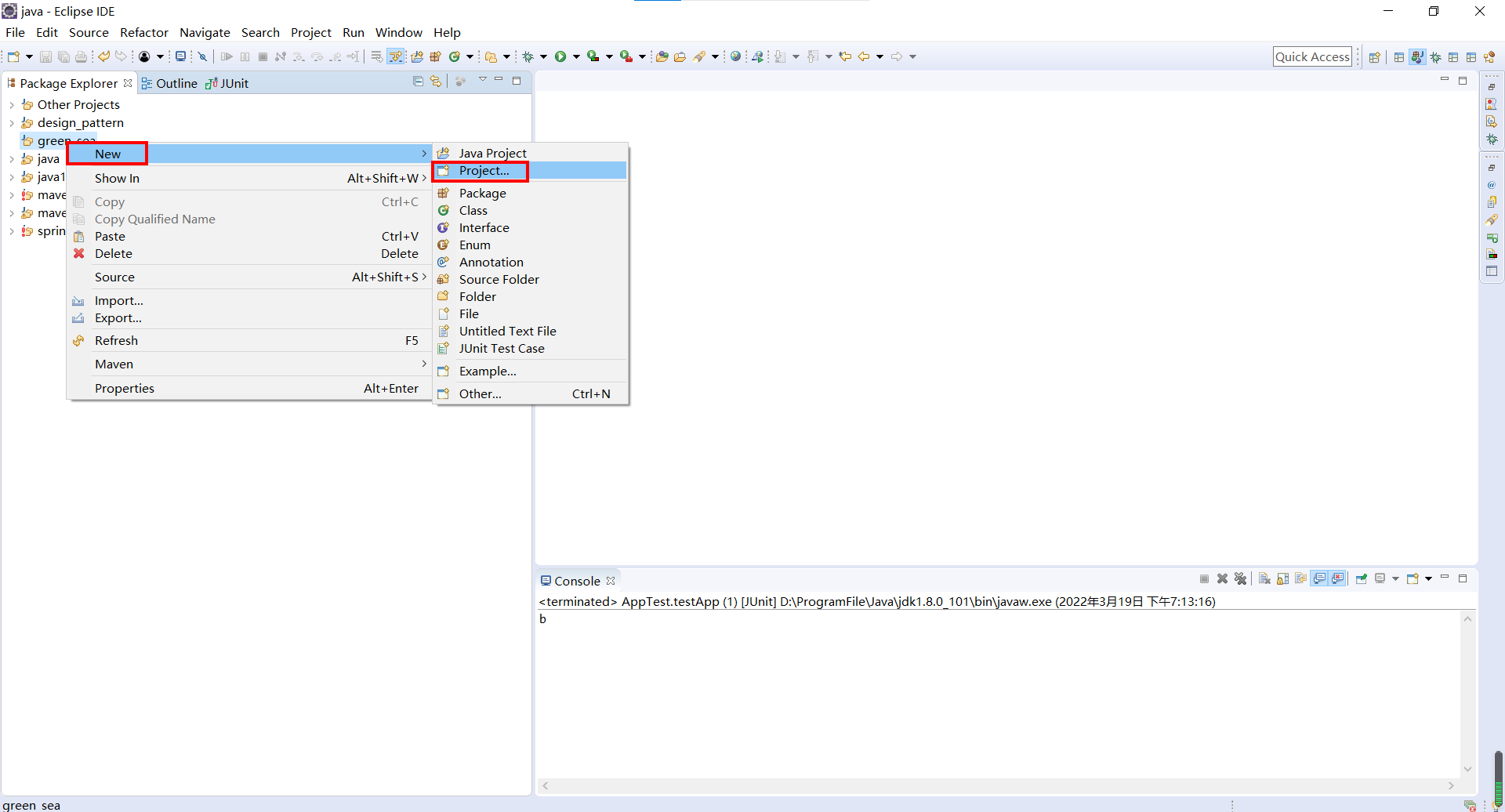Open the Open Console dropdown arrow
The width and height of the screenshot is (1505, 812).
tap(1428, 579)
